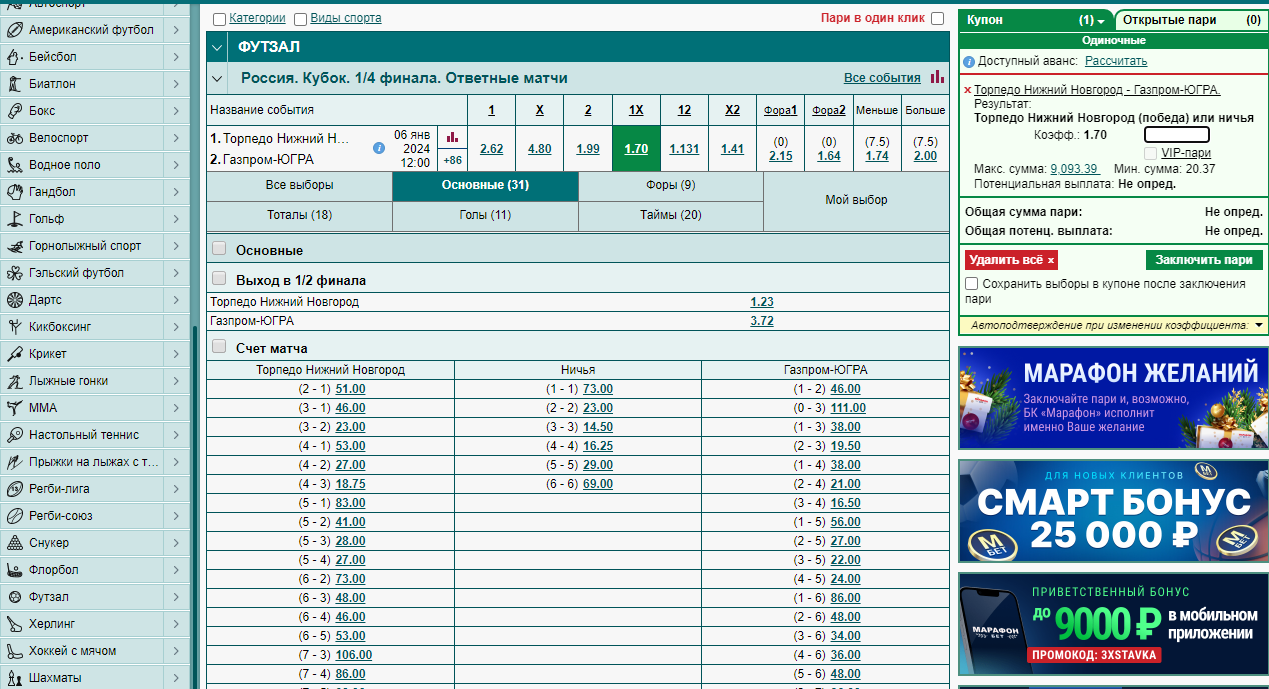1269x689 pixels.
Task: Select odds 2.62 for outcome 1
Action: 491,148
